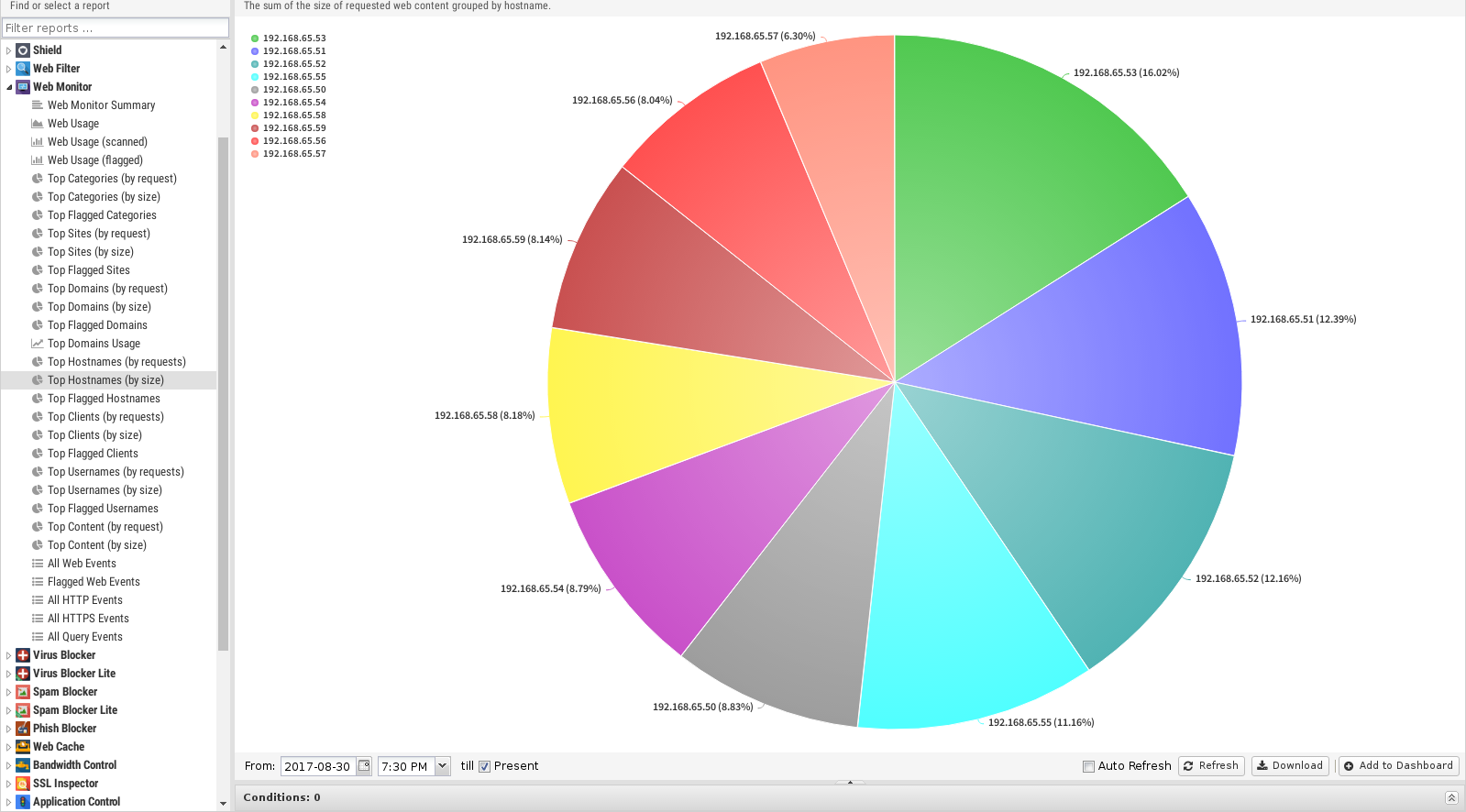The width and height of the screenshot is (1466, 812).
Task: Click the Shield app icon
Action: point(23,50)
